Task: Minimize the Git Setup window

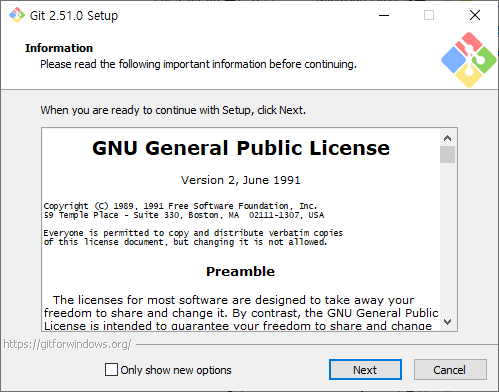Action: pos(384,15)
